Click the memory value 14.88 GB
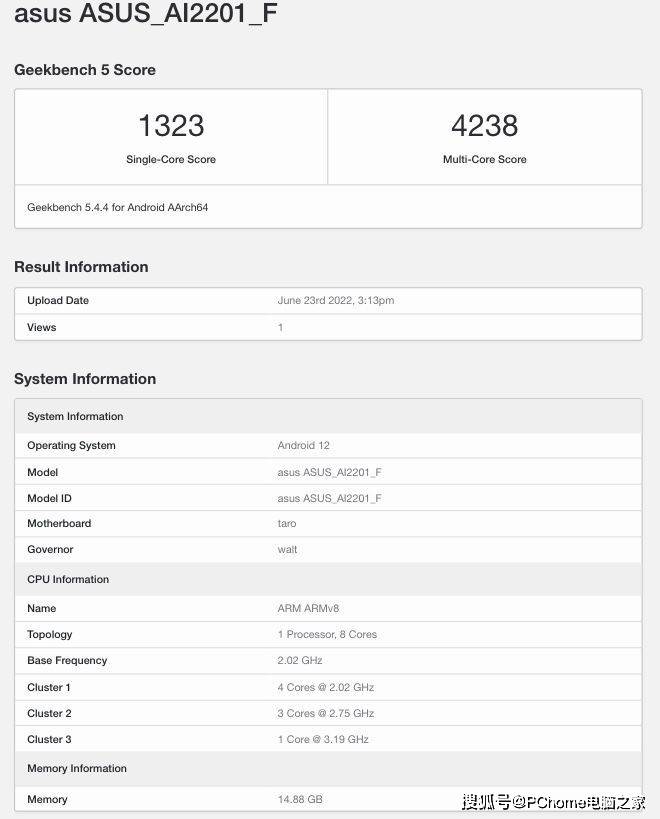This screenshot has height=819, width=660. [300, 800]
